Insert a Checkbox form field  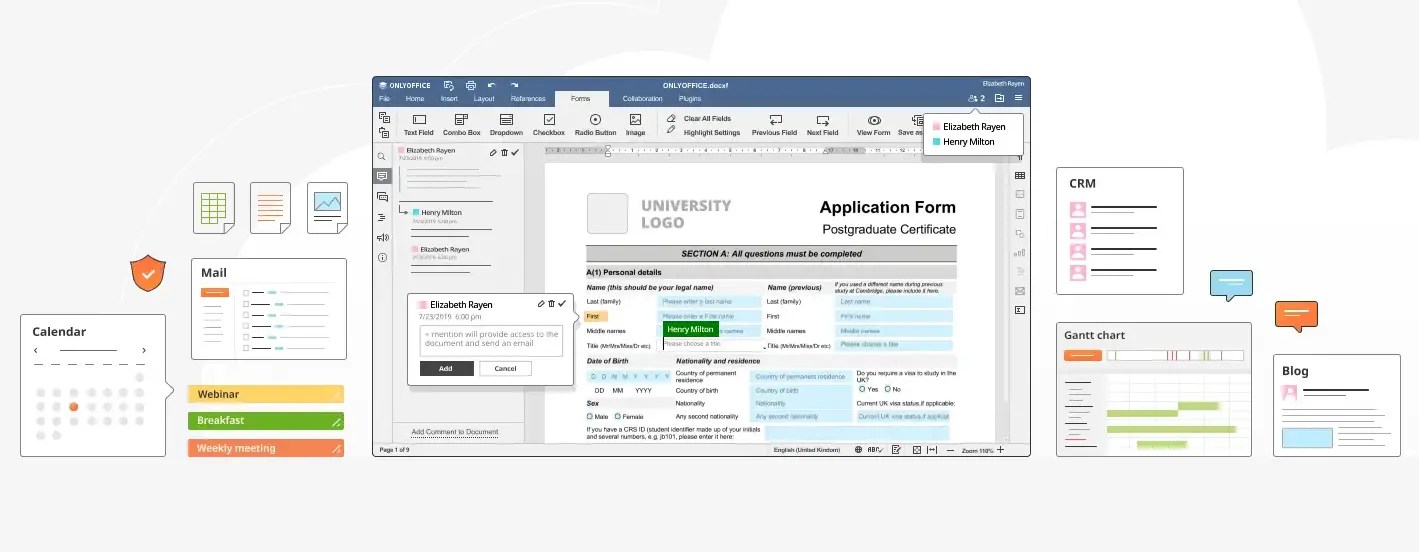click(548, 125)
